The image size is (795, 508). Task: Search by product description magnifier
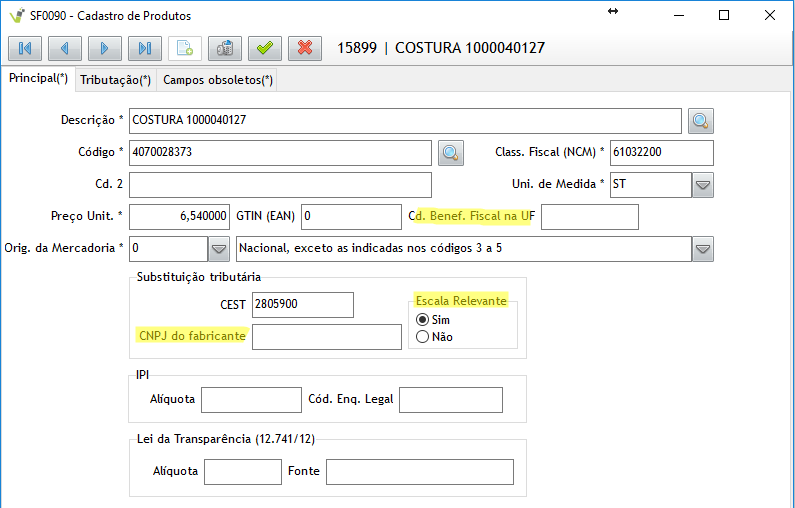[701, 121]
